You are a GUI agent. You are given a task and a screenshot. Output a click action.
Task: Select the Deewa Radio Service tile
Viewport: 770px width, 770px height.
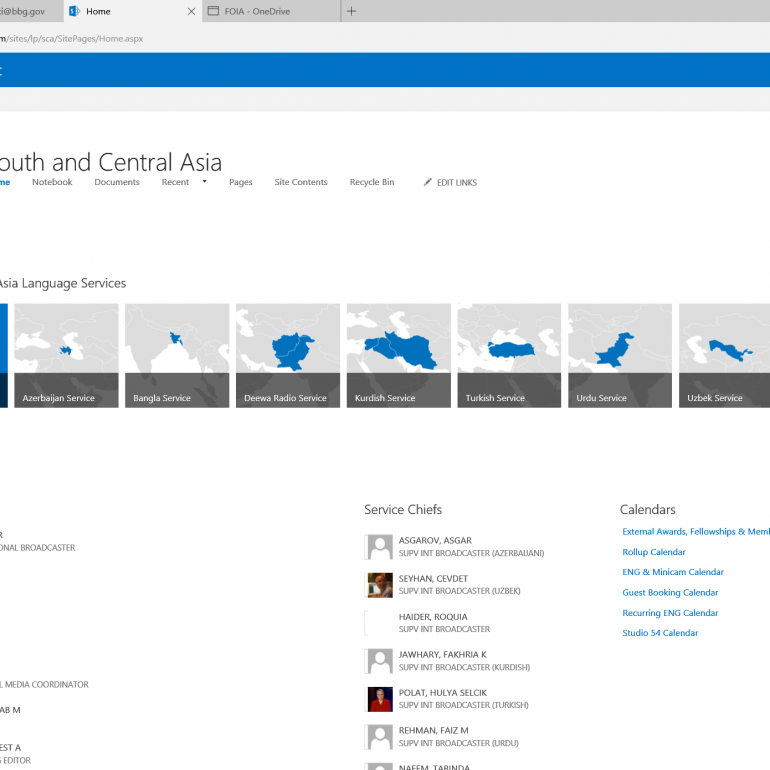pyautogui.click(x=287, y=355)
